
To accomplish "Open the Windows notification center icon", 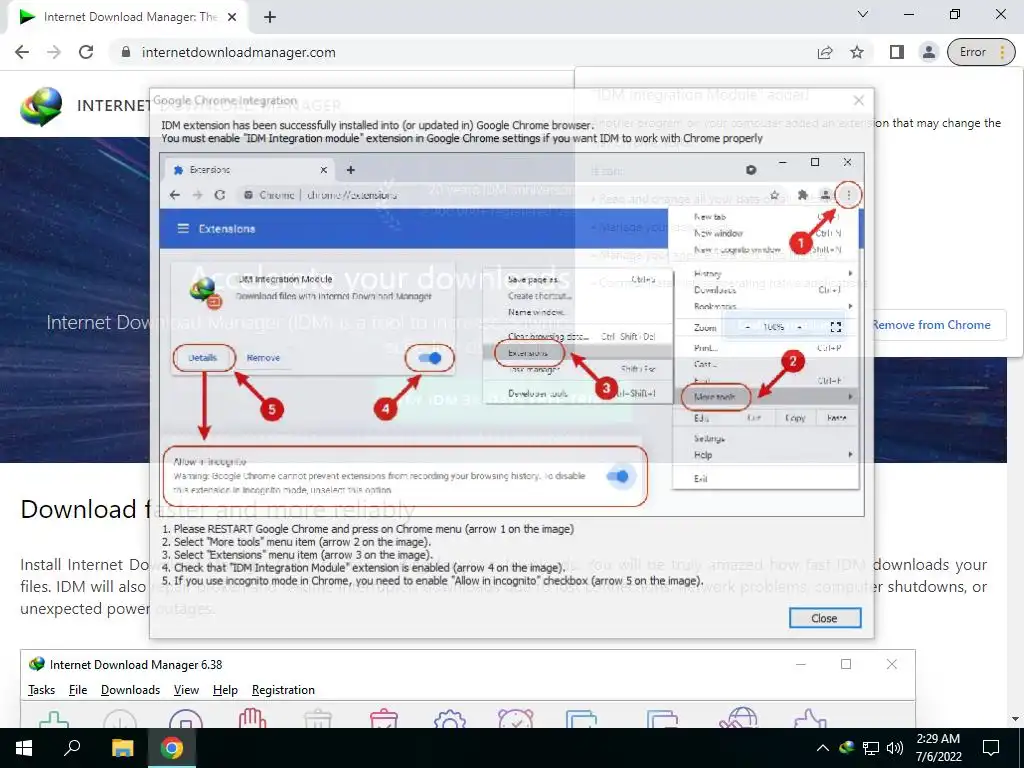I will click(x=991, y=748).
